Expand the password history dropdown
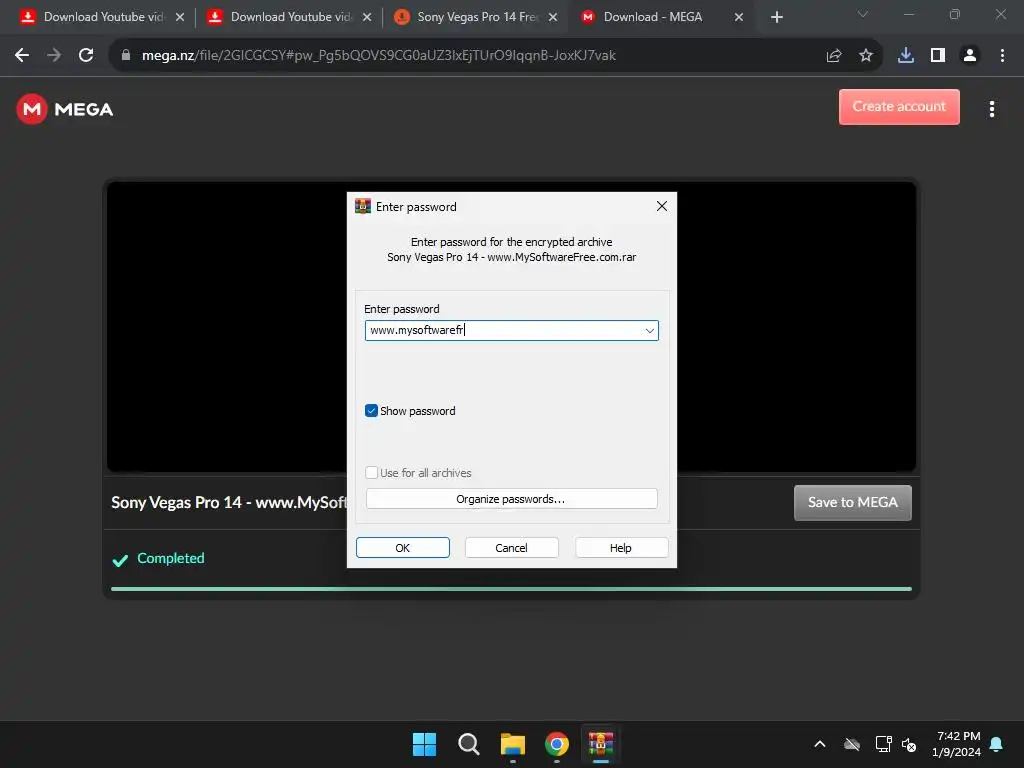This screenshot has height=768, width=1024. point(649,330)
